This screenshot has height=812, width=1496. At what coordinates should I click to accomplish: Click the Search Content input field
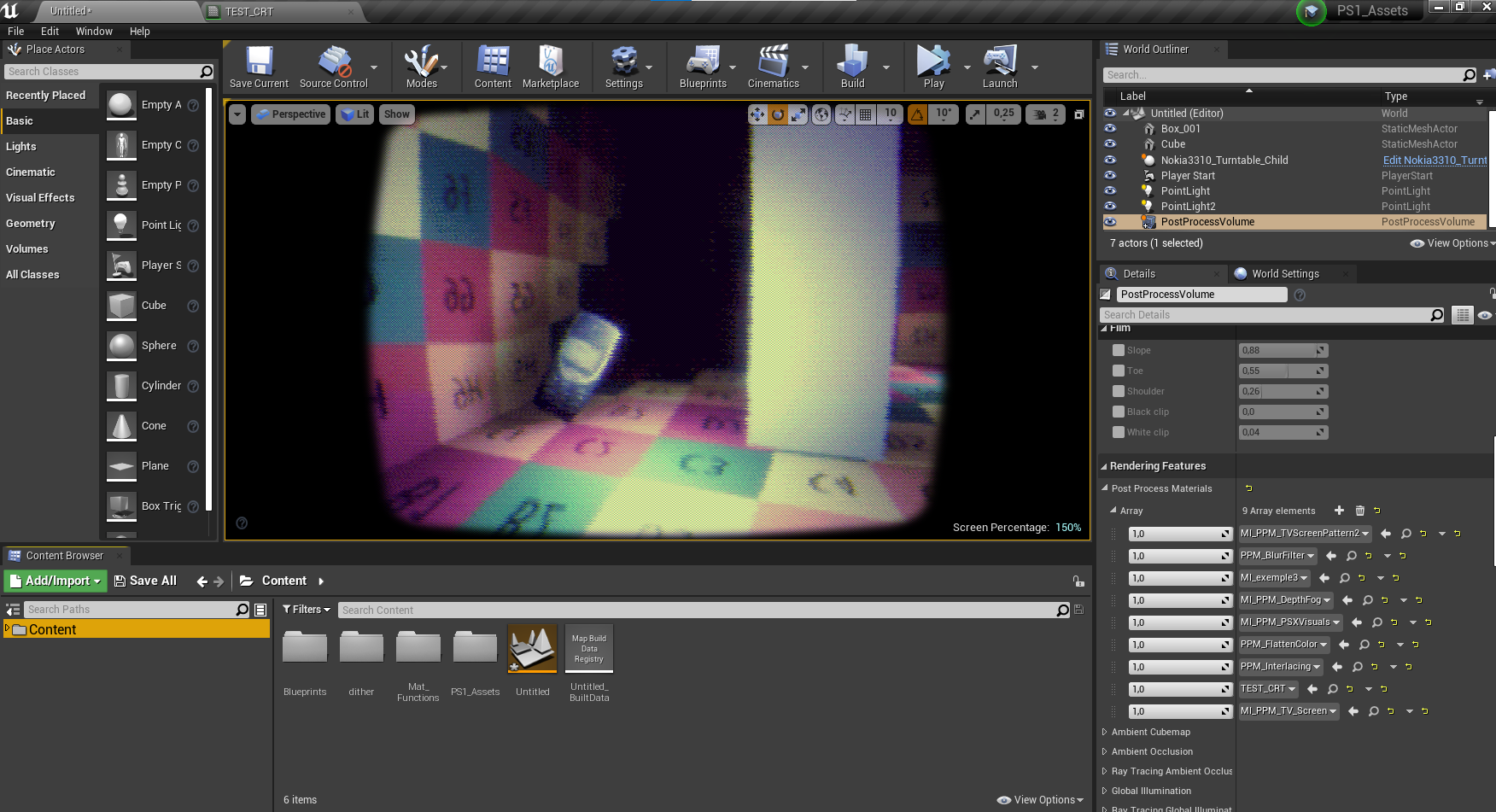pyautogui.click(x=696, y=610)
